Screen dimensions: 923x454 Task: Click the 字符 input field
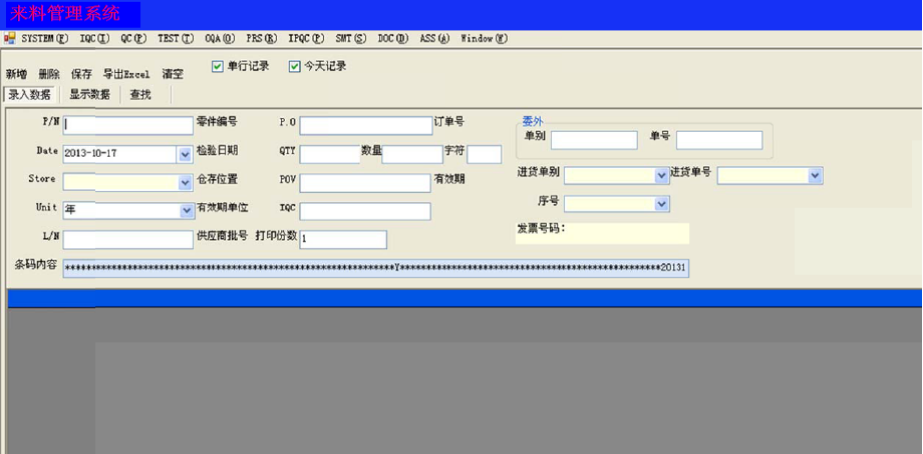[484, 154]
